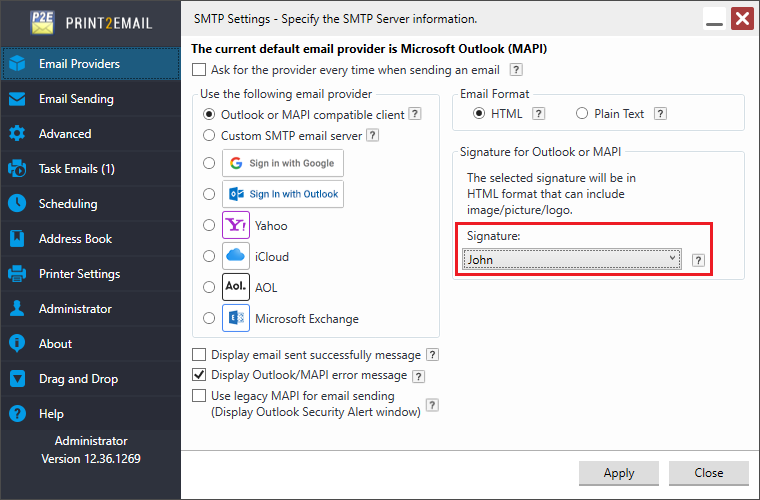Go to the Advanced section

91,134
